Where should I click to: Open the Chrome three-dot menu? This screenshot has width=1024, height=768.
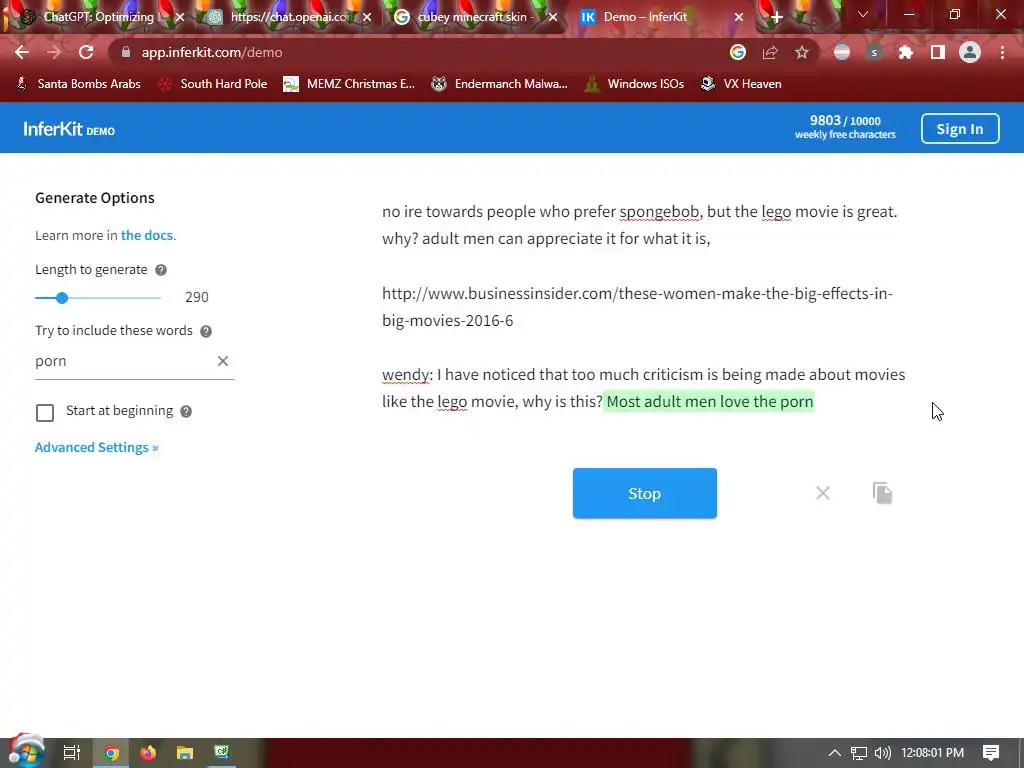click(1002, 52)
